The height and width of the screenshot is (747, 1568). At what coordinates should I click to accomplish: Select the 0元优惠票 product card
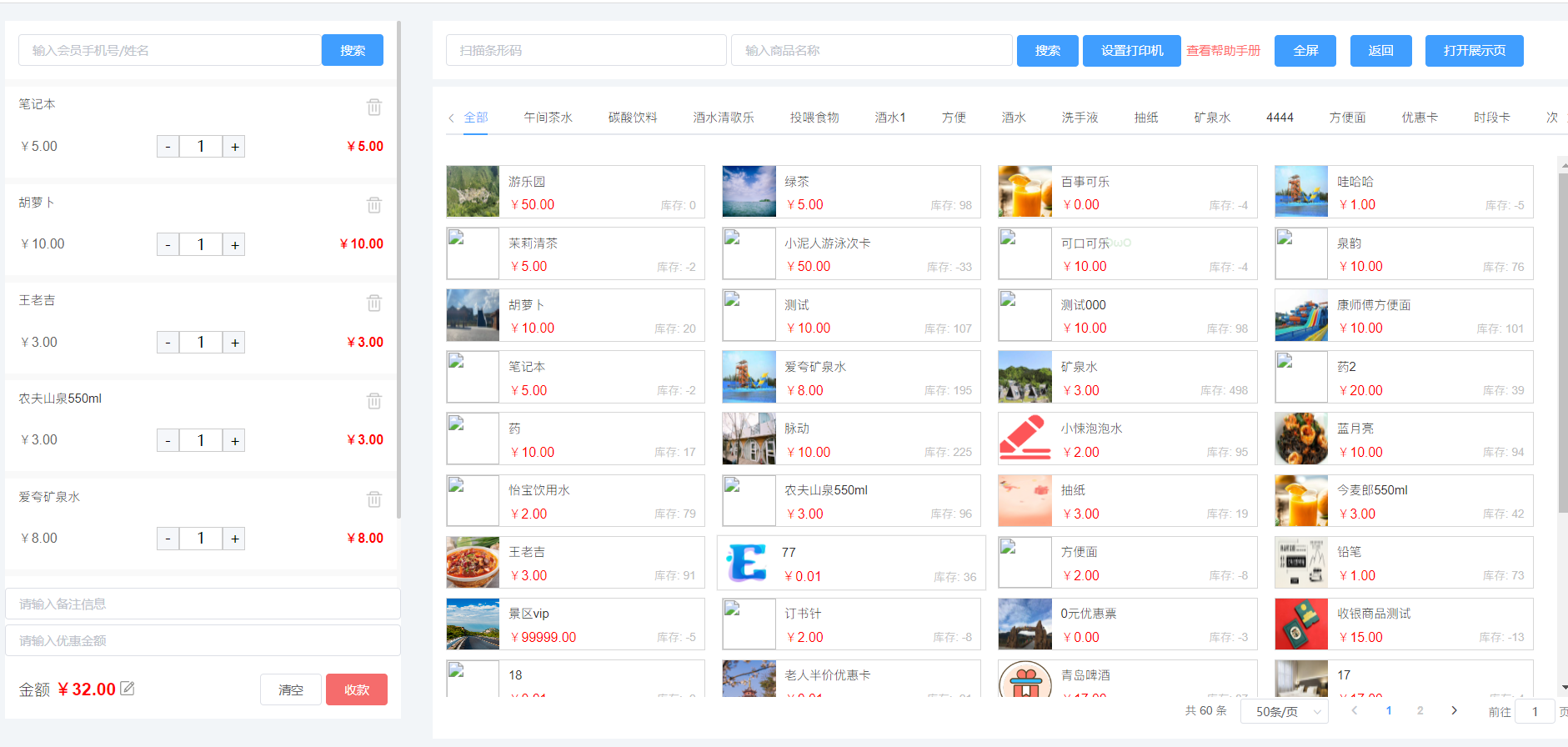point(1128,624)
